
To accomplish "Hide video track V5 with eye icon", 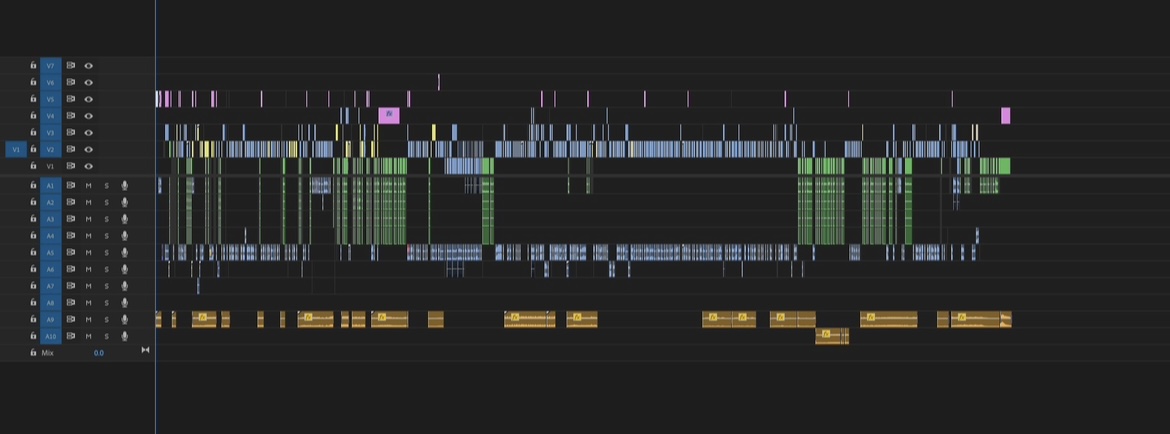I will tap(88, 99).
